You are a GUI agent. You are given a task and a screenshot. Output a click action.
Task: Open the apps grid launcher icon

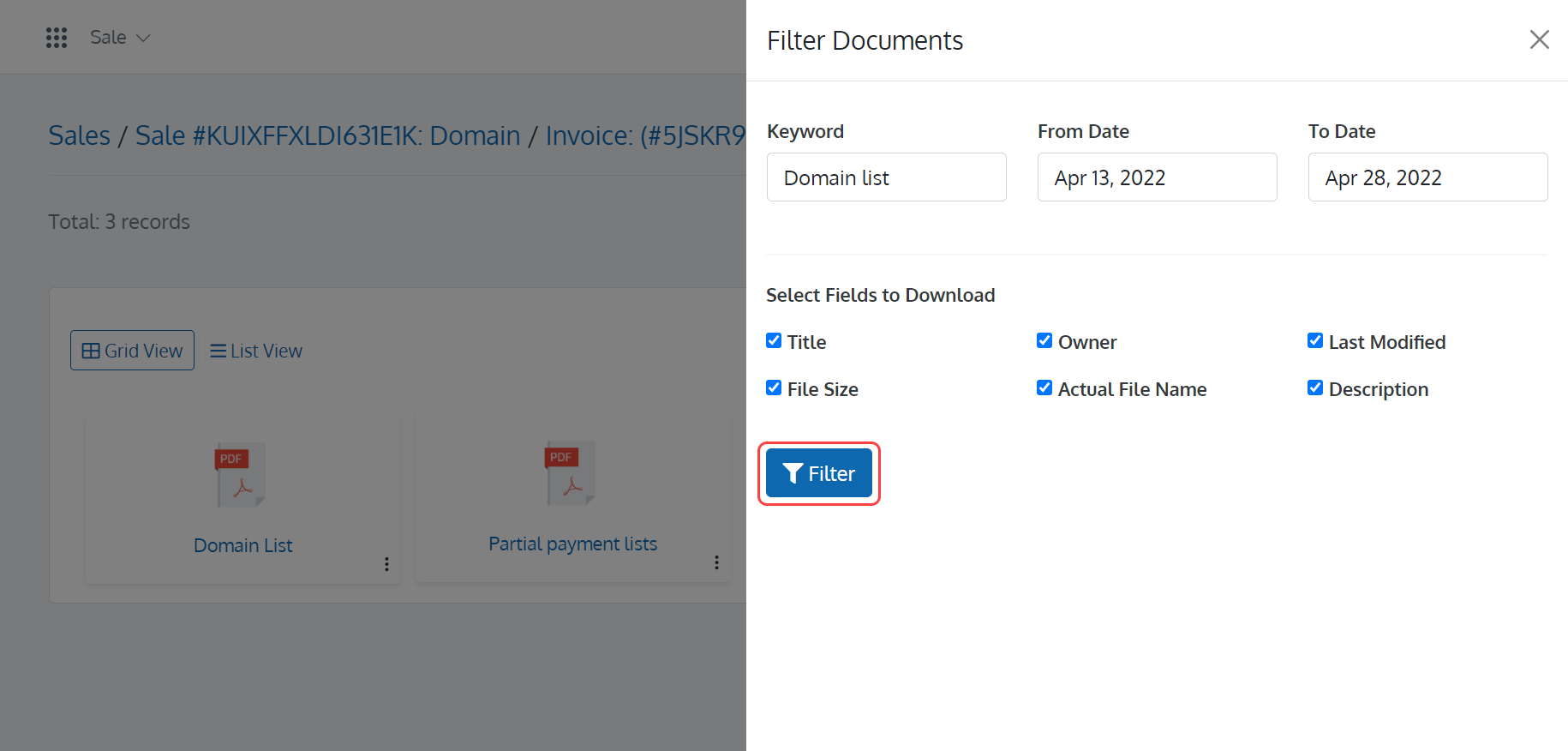[x=57, y=38]
